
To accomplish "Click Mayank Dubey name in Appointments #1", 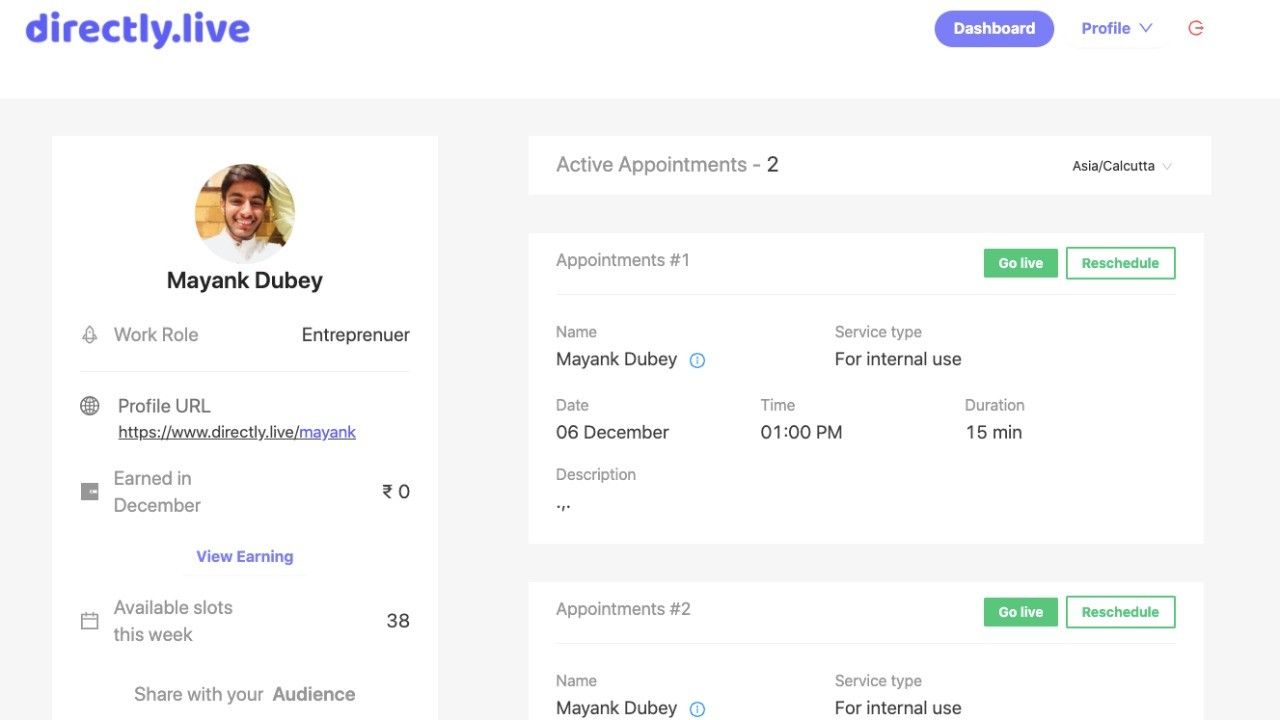I will 617,360.
